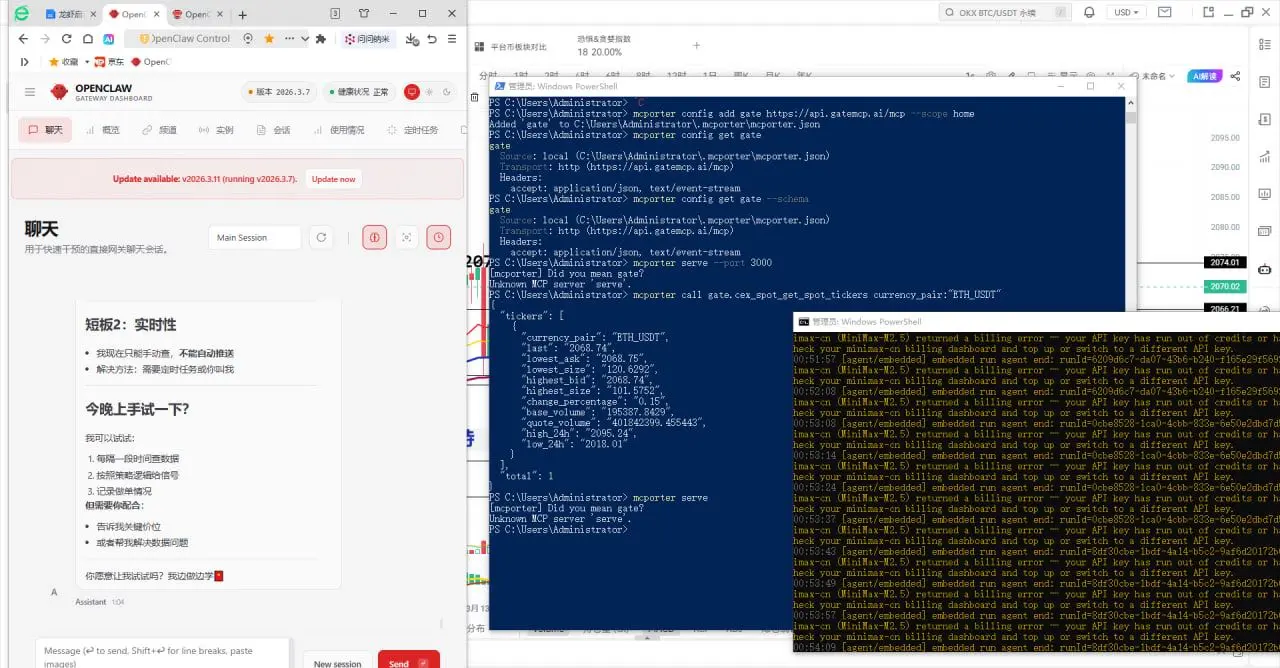This screenshot has height=668, width=1280.
Task: Focus the chat Message input field
Action: [x=163, y=653]
